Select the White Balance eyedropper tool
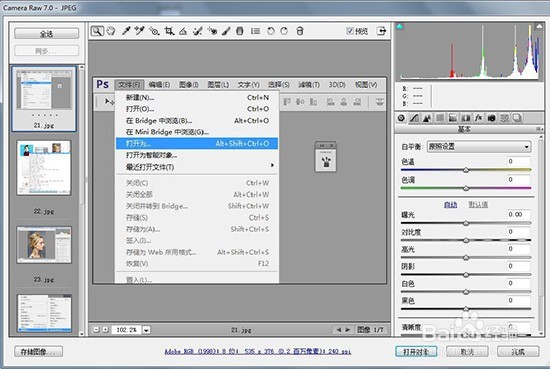The height and width of the screenshot is (369, 550). (x=126, y=31)
